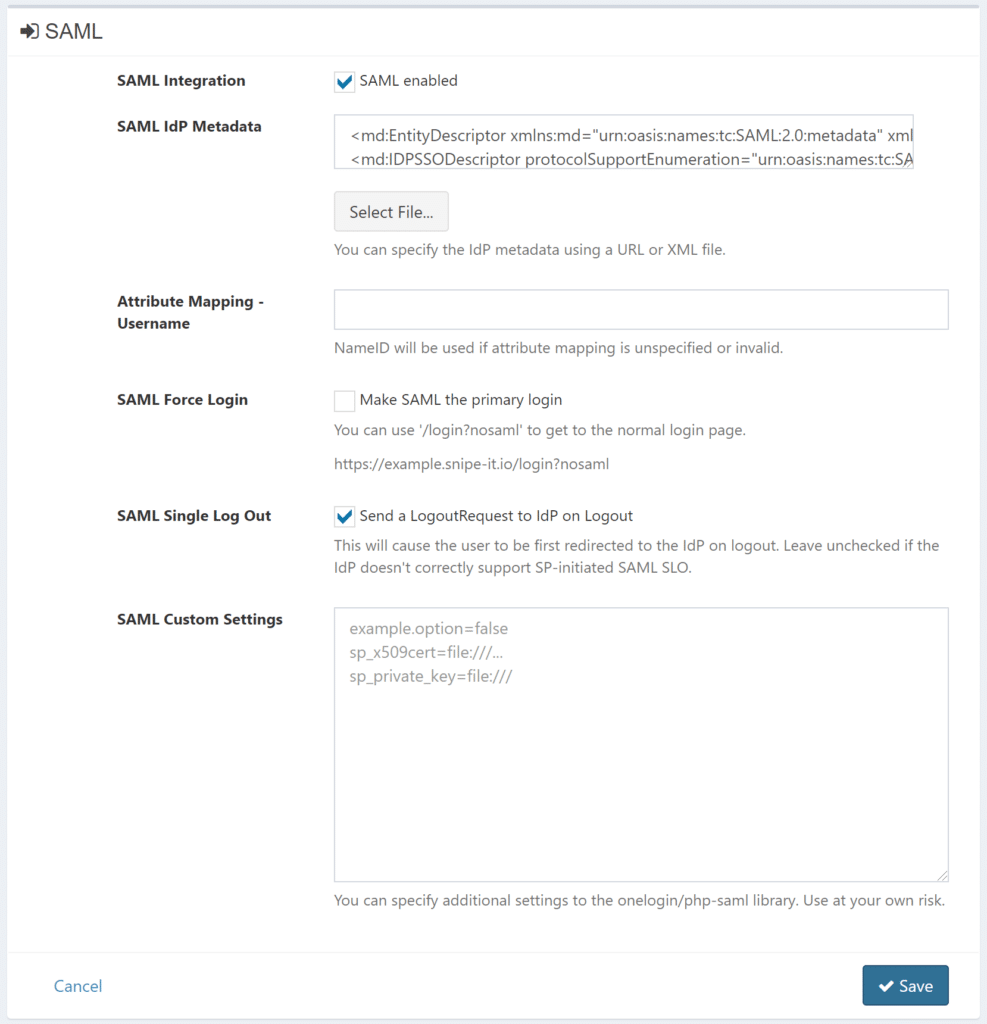The image size is (987, 1024).
Task: Click the Cancel link
Action: tap(78, 986)
